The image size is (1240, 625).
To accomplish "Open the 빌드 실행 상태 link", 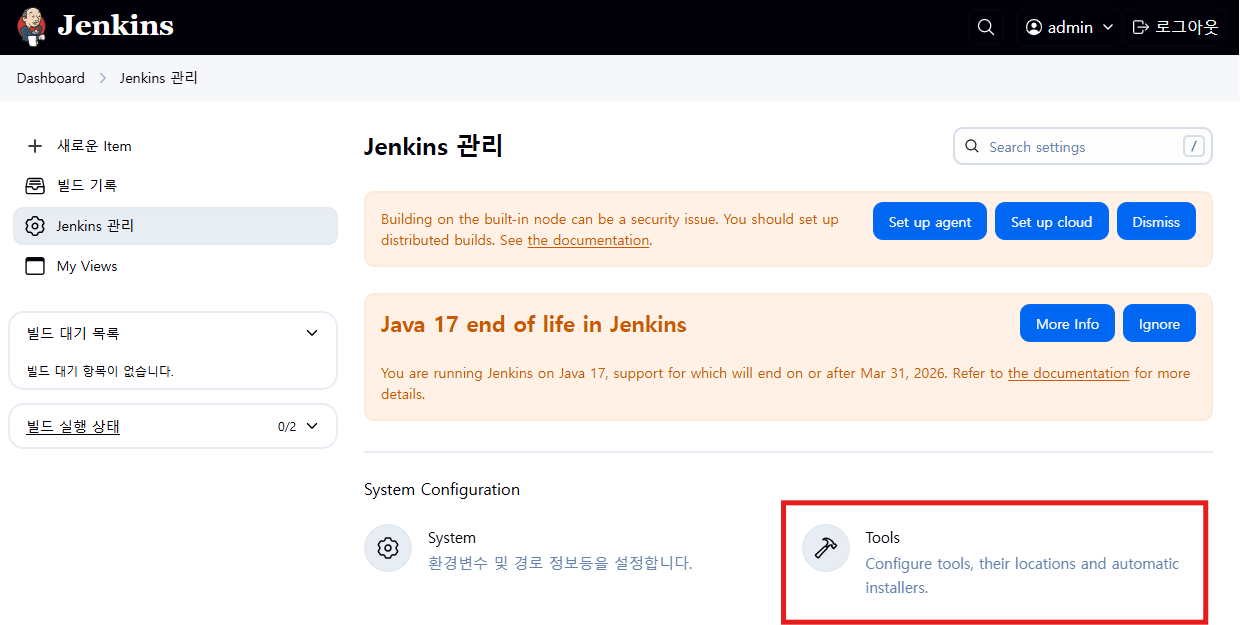I will [x=73, y=427].
